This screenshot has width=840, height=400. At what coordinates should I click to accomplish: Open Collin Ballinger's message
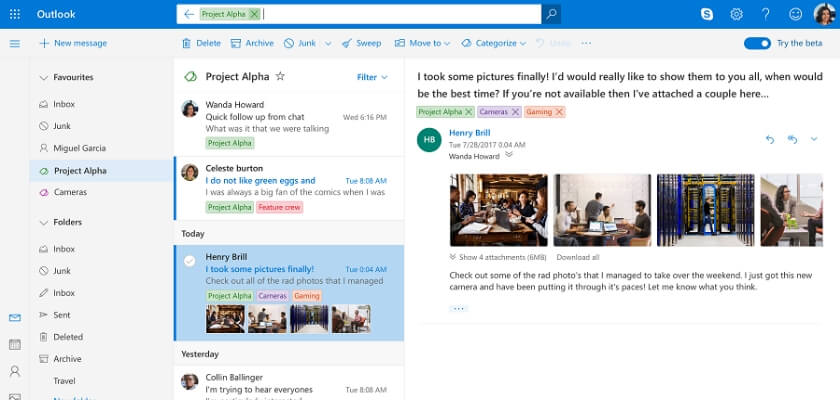point(289,383)
